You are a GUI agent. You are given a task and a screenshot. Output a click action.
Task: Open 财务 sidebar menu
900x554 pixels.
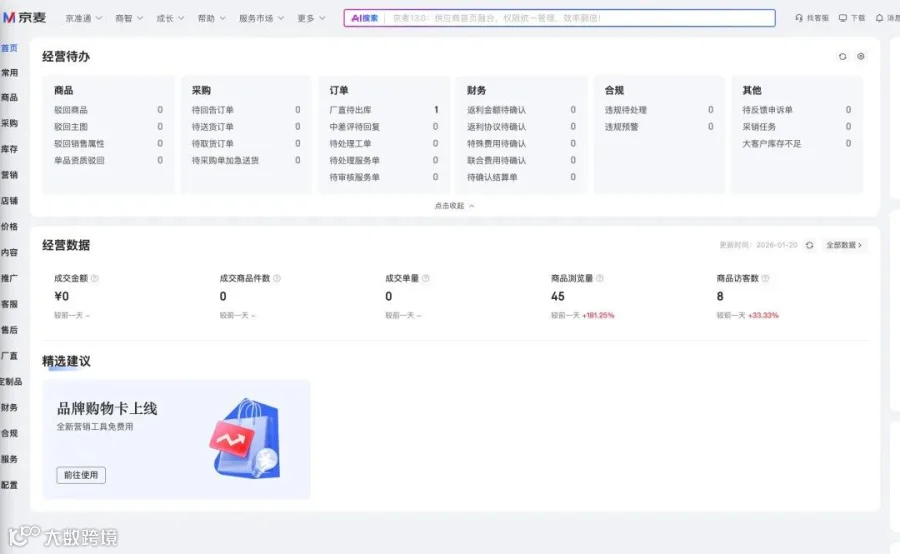pos(9,408)
